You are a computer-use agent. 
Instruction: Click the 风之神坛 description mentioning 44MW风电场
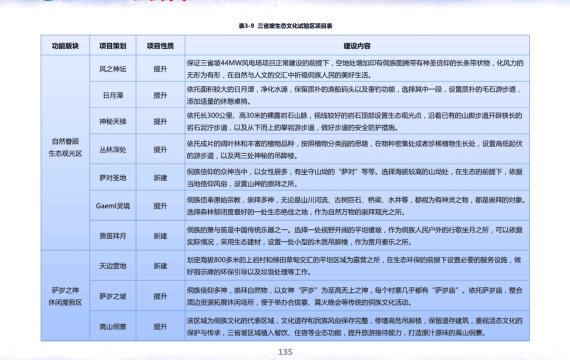(x=357, y=69)
